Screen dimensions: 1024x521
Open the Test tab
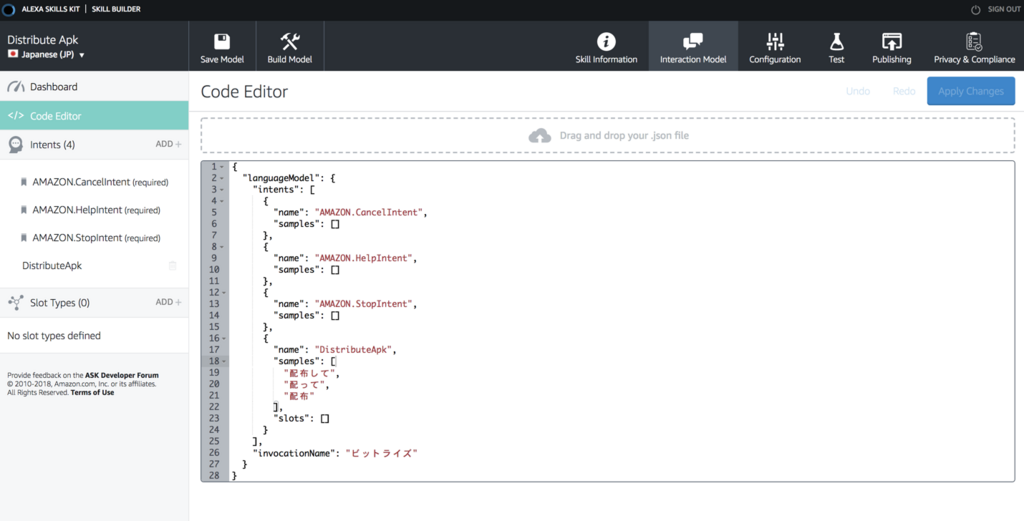(x=837, y=47)
